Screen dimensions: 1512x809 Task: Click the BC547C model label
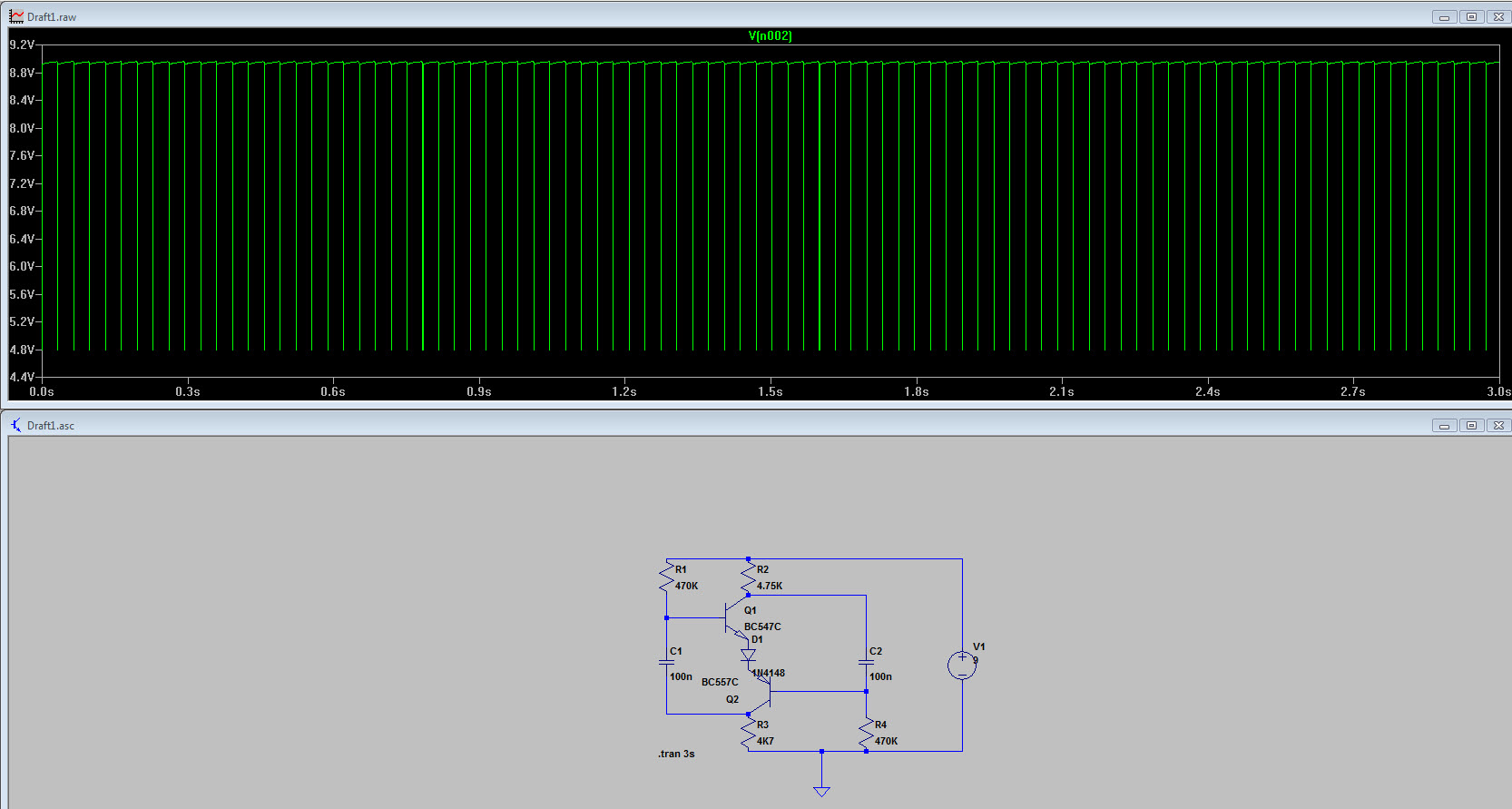click(762, 626)
